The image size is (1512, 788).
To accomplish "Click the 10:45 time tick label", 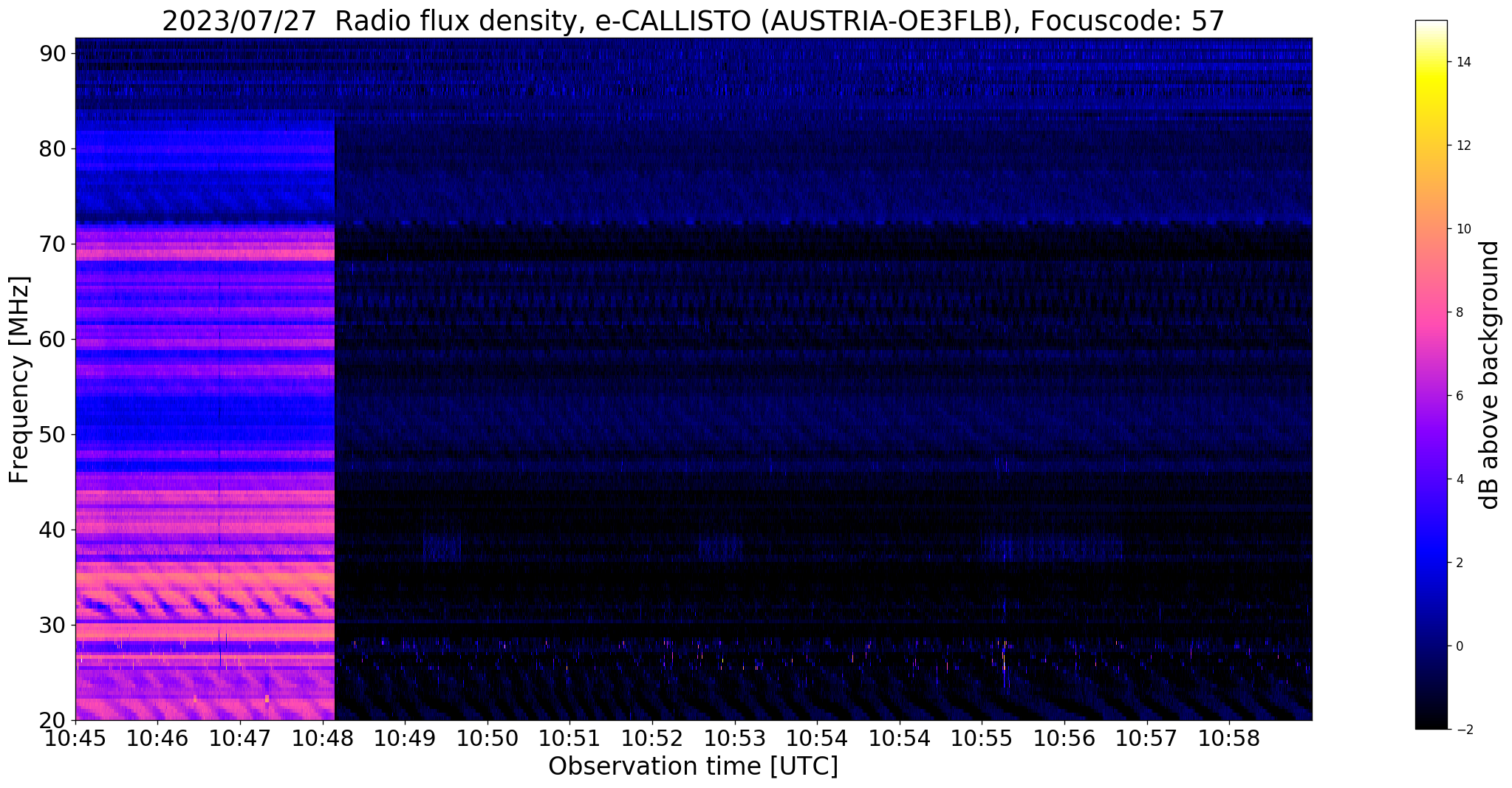I will point(75,739).
